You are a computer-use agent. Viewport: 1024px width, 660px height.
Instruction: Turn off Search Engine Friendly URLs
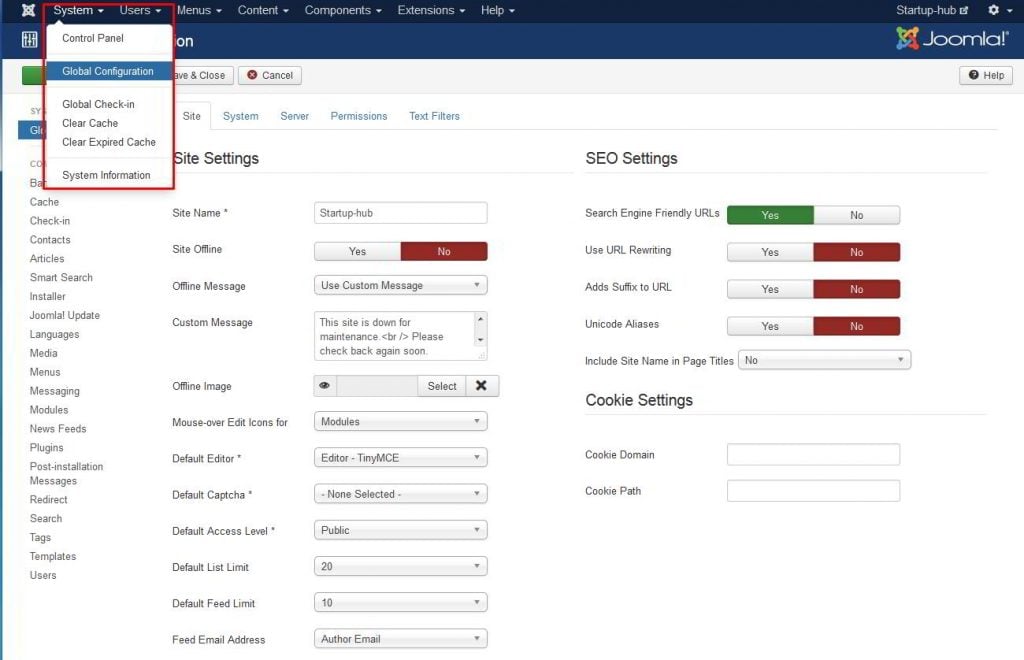(x=856, y=215)
